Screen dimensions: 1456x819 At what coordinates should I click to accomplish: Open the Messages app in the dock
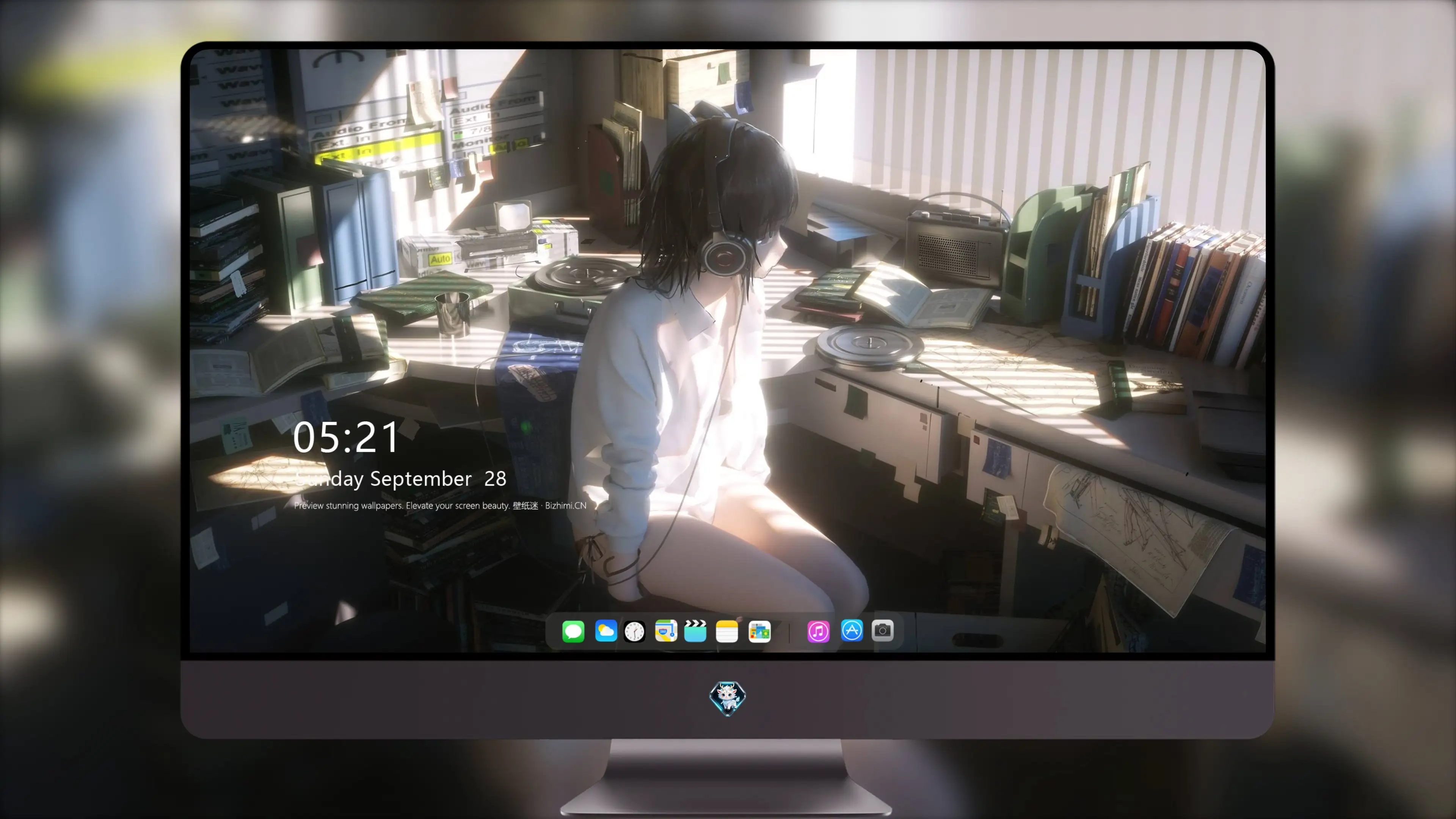[573, 631]
